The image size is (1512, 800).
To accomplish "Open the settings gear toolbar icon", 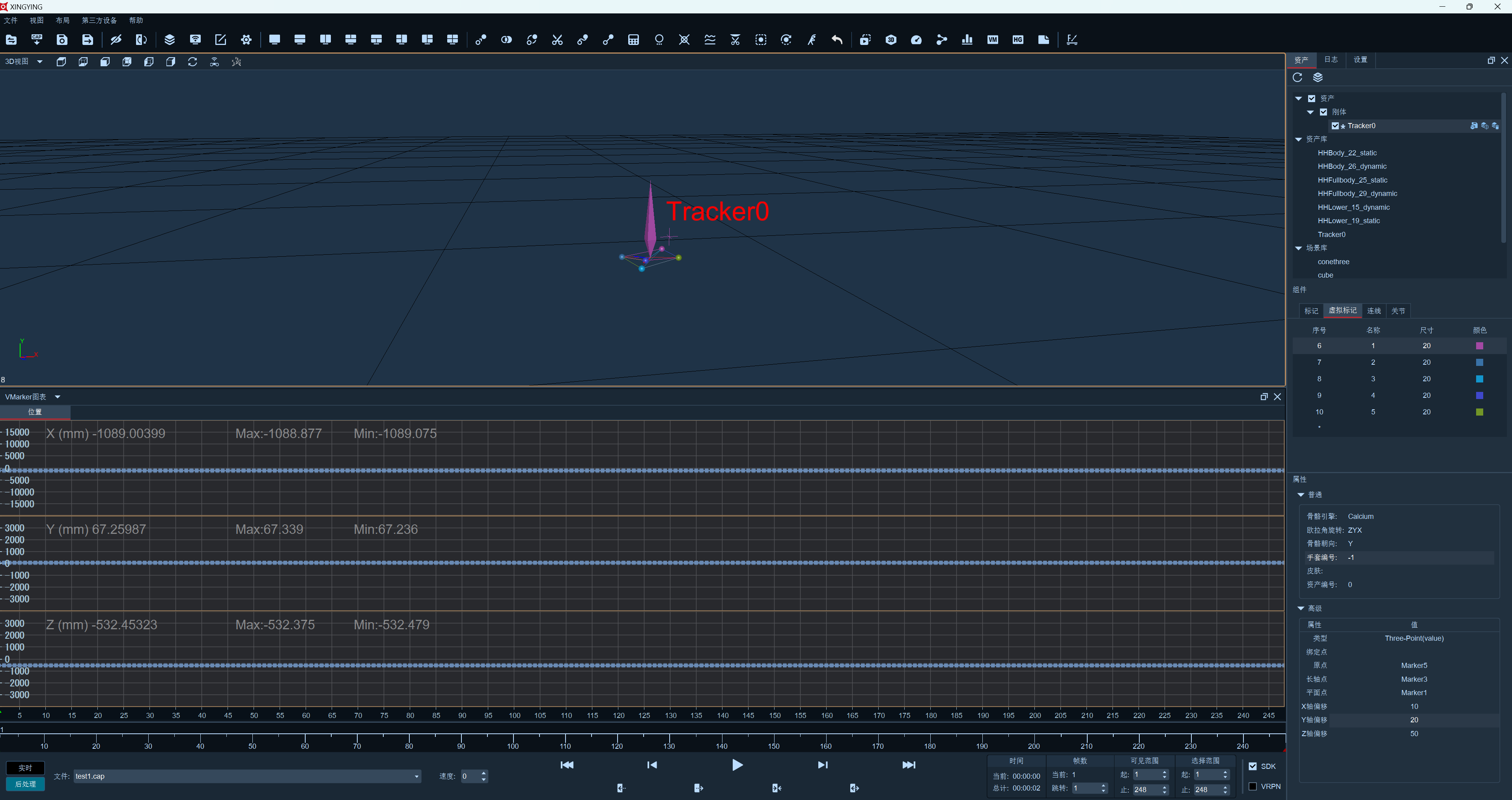I will (246, 39).
